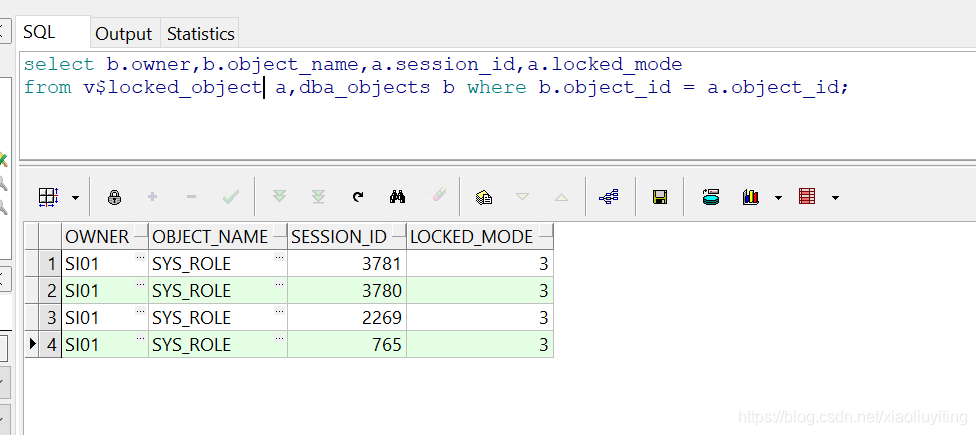Click the export query results icon
Image resolution: width=976 pixels, height=435 pixels.
[711, 197]
